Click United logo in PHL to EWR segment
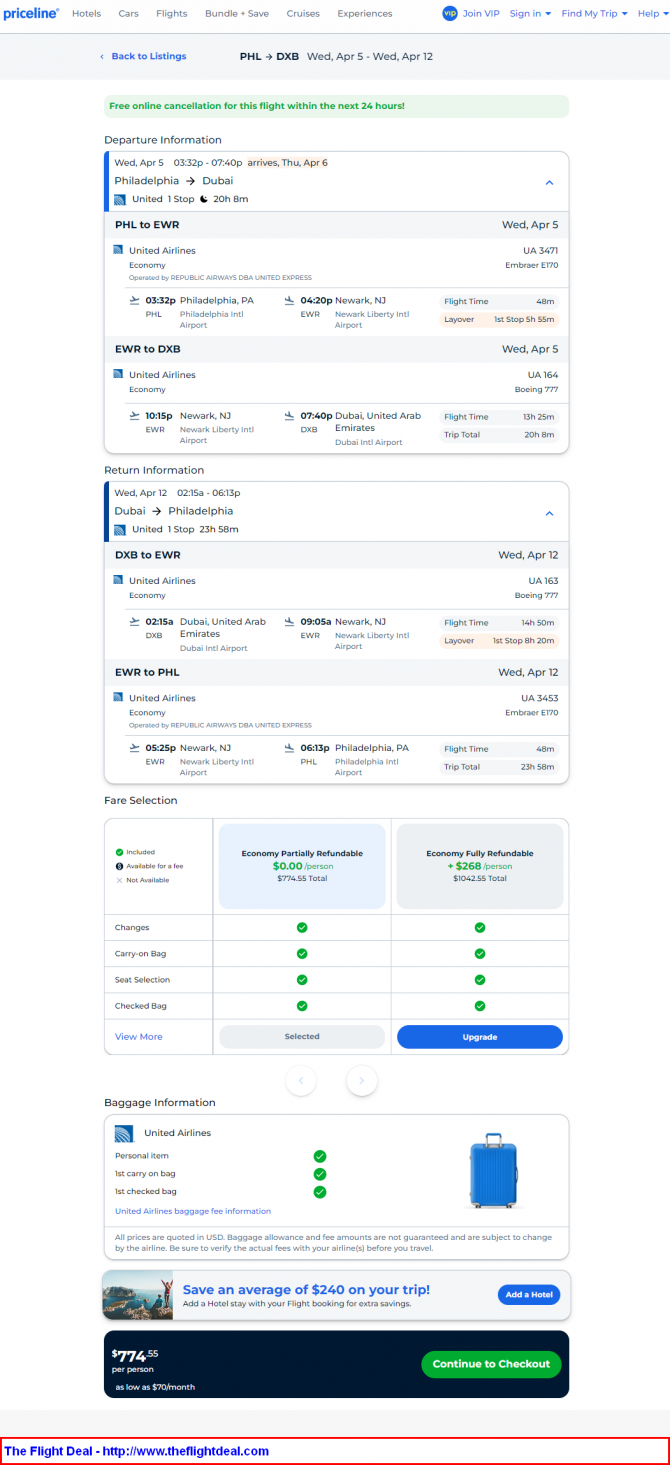Viewport: 670px width, 1465px height. (x=118, y=250)
